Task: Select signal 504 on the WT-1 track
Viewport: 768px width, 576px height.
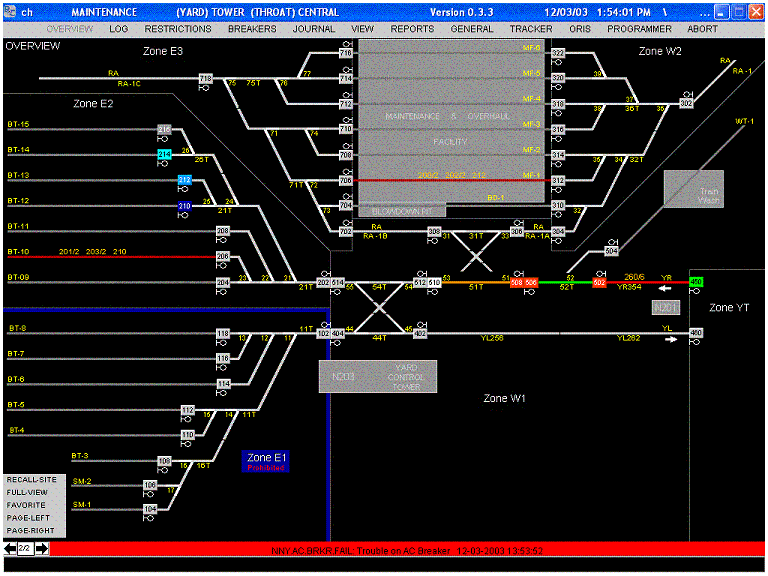Action: coord(612,251)
